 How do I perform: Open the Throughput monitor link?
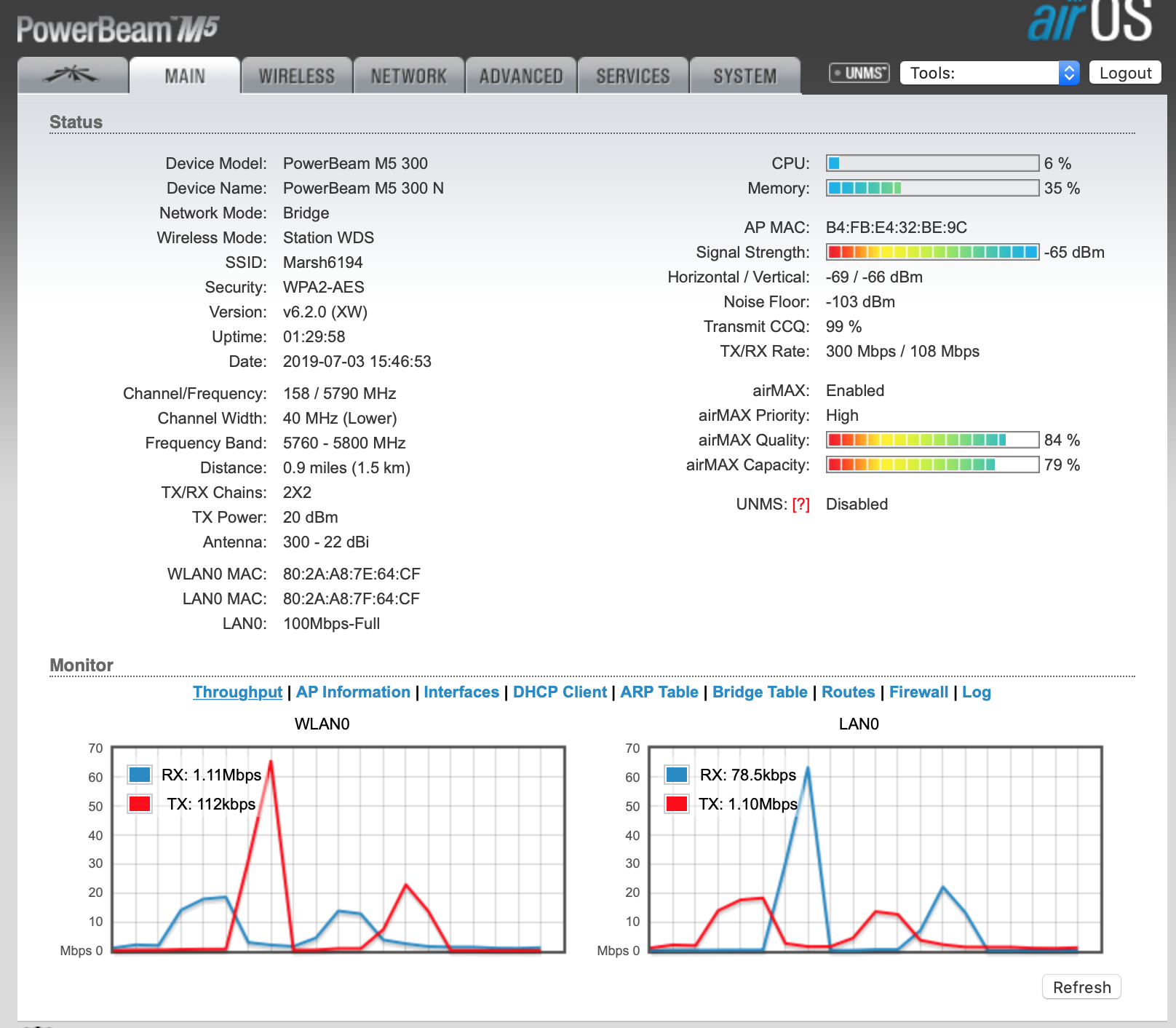point(237,692)
